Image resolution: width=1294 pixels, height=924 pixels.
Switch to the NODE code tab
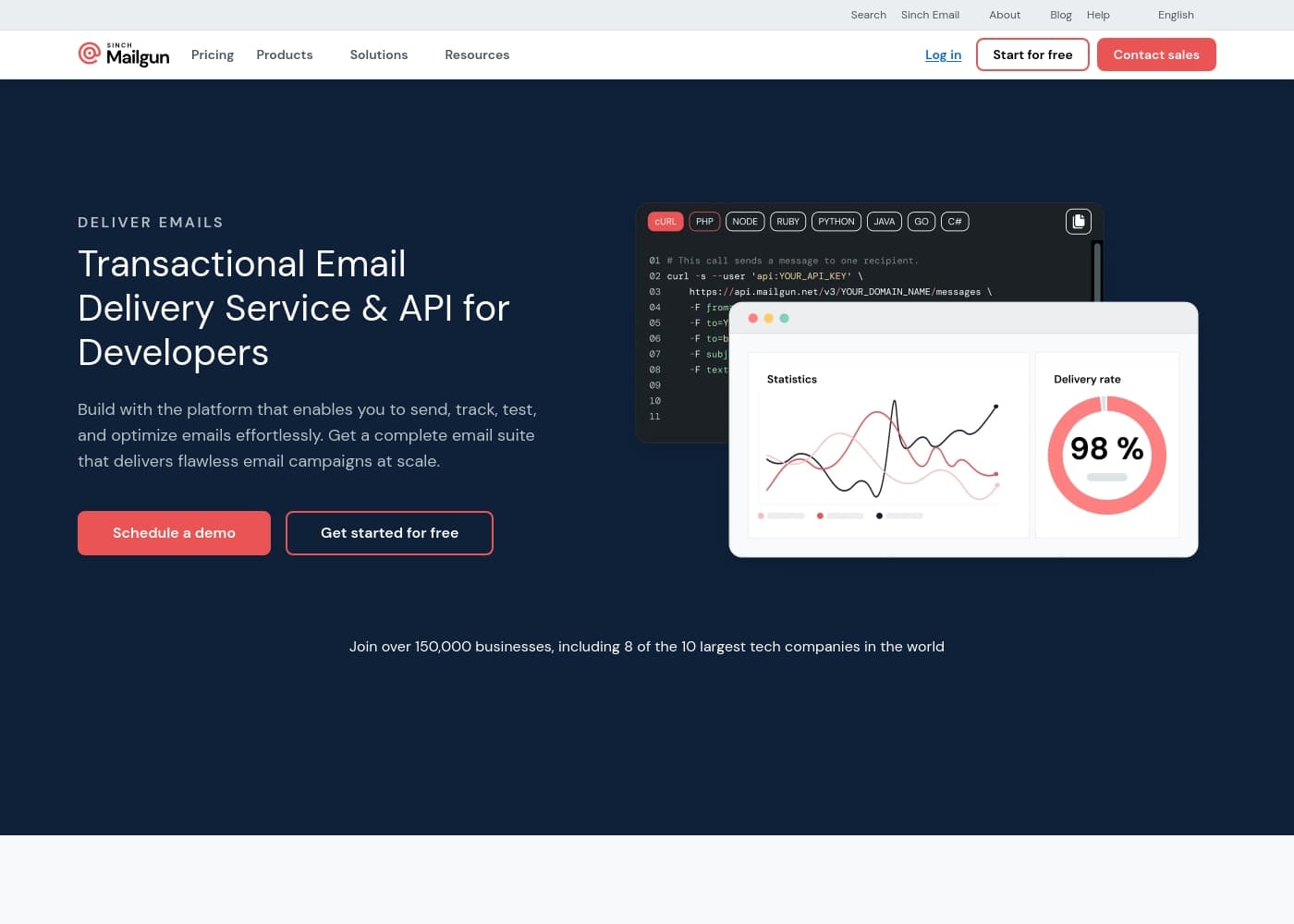tap(745, 222)
